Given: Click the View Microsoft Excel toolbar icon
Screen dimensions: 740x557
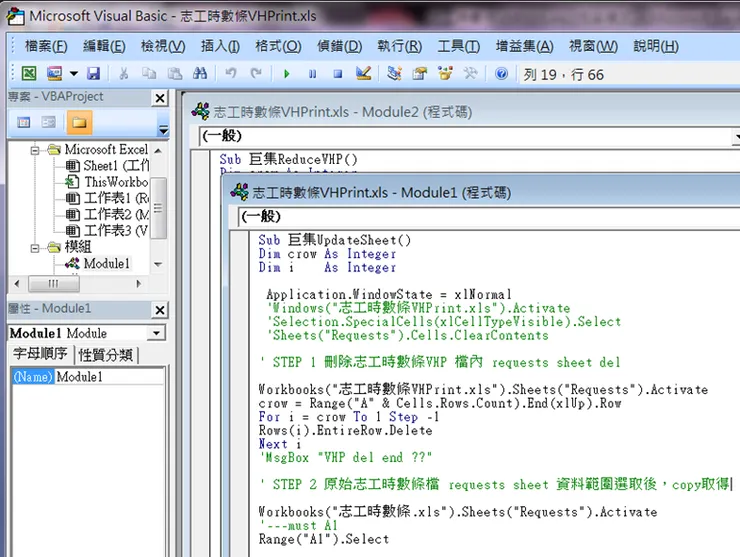Looking at the screenshot, I should 29,73.
